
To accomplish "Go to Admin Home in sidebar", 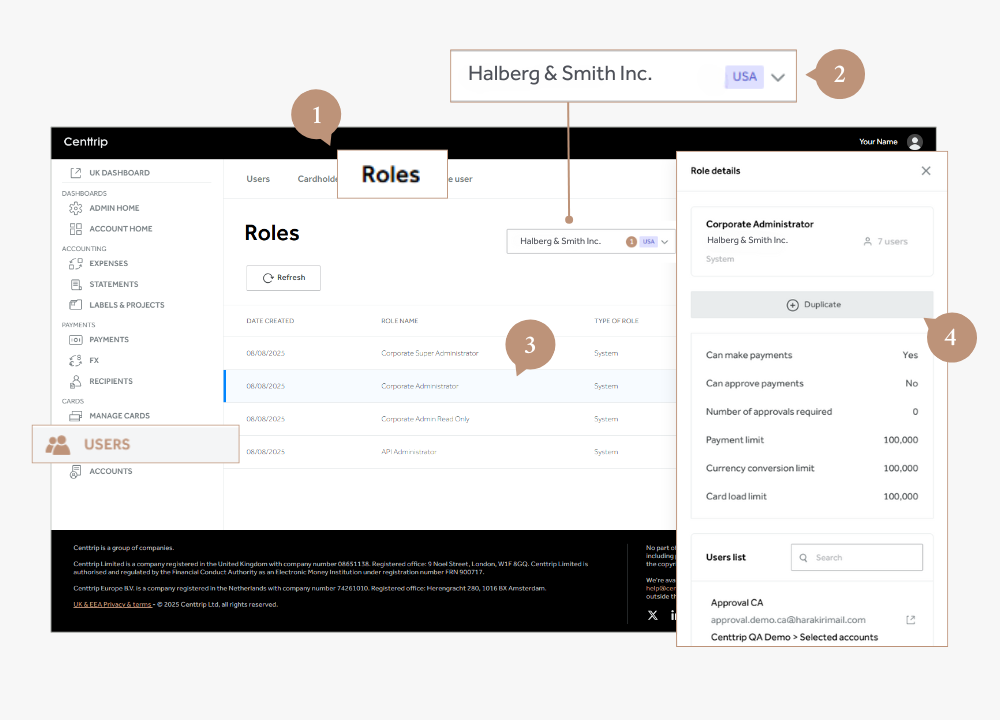I will click(114, 208).
